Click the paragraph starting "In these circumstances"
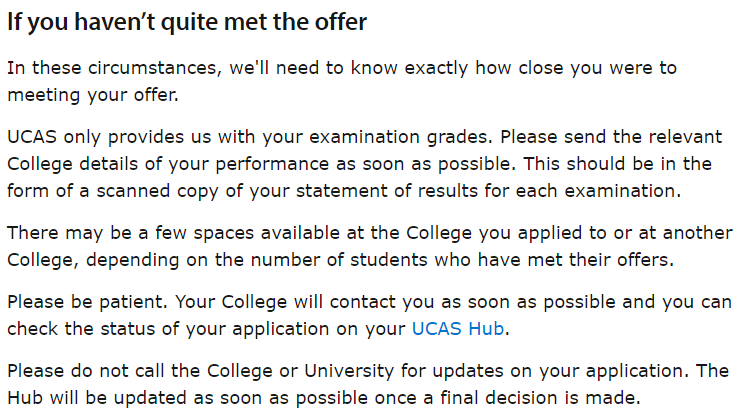 [x=342, y=81]
